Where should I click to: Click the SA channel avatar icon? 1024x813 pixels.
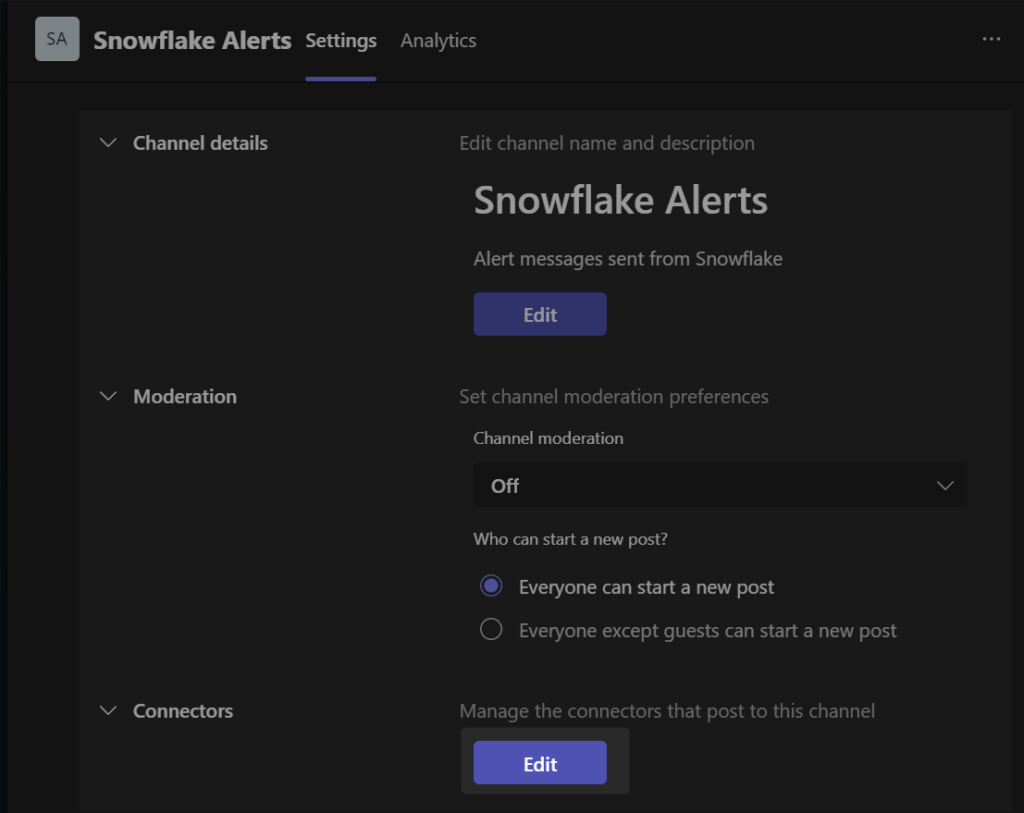pos(56,38)
